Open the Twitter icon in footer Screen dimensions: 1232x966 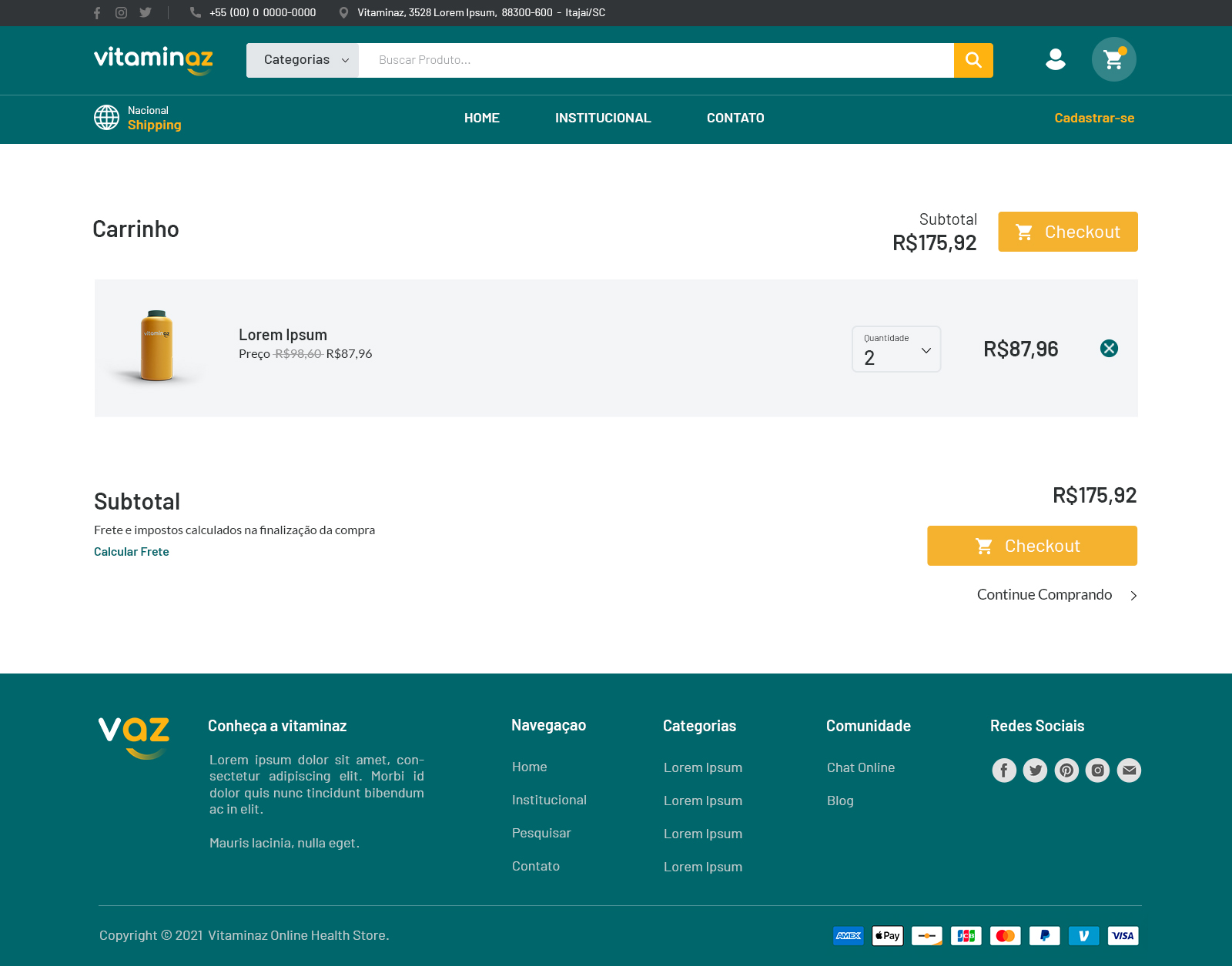pos(1035,770)
